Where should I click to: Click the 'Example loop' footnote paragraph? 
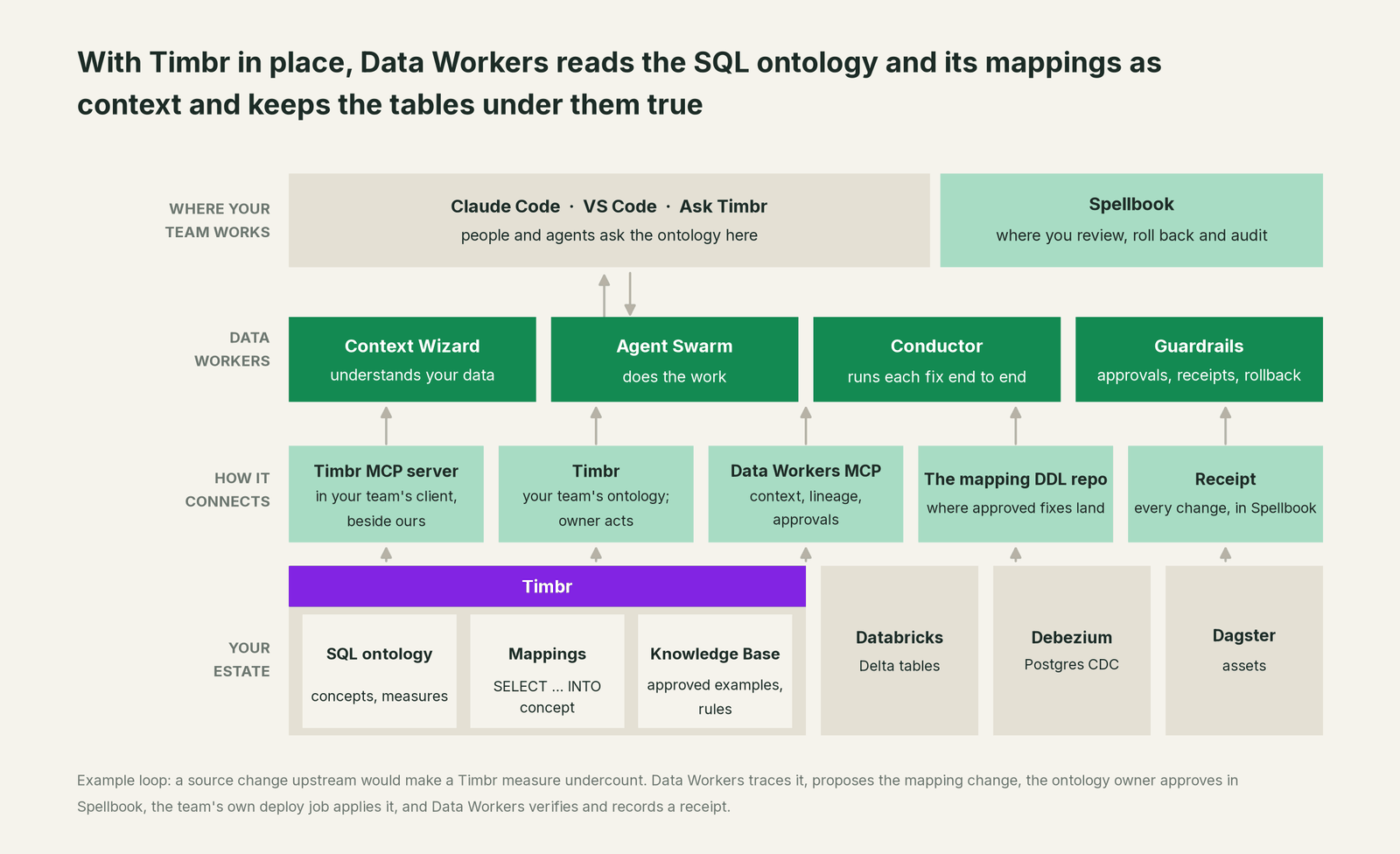click(658, 794)
